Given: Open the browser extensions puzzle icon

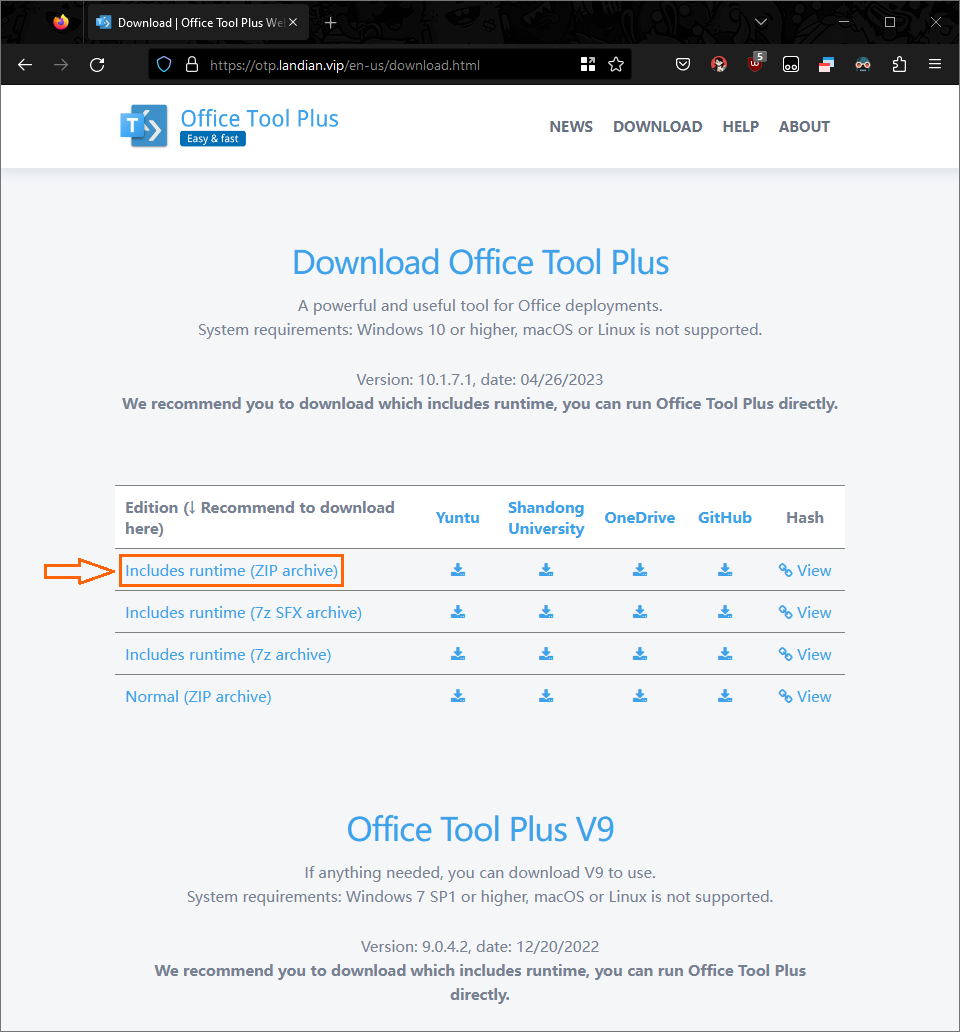Looking at the screenshot, I should pos(899,64).
